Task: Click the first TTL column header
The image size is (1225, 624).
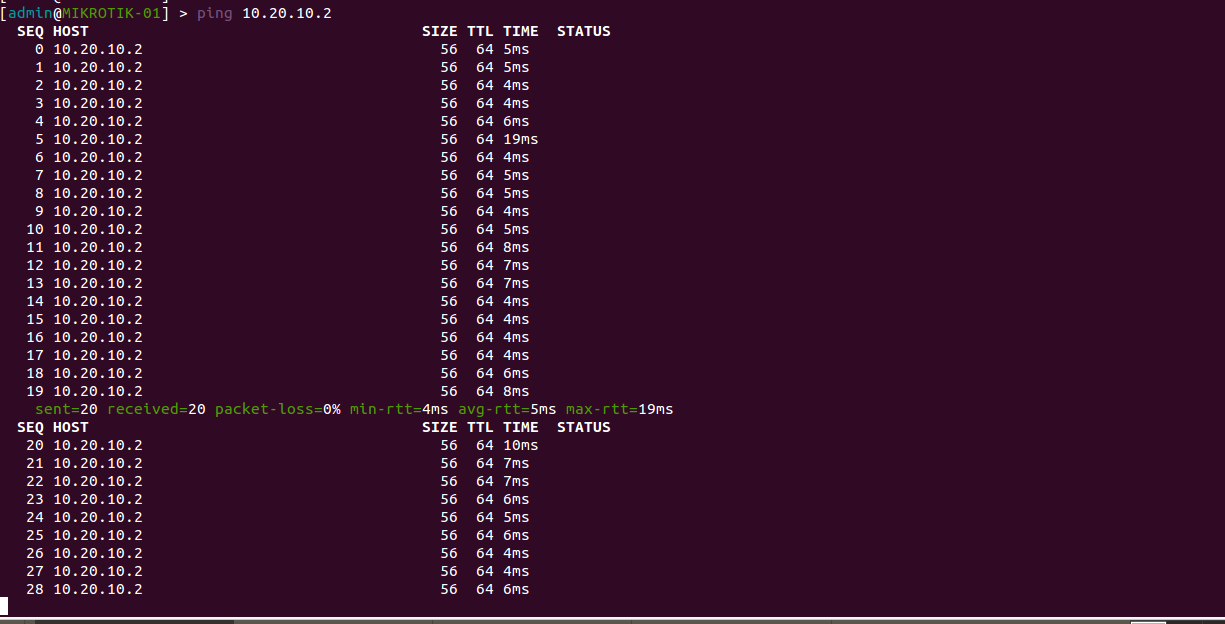Action: (x=480, y=31)
